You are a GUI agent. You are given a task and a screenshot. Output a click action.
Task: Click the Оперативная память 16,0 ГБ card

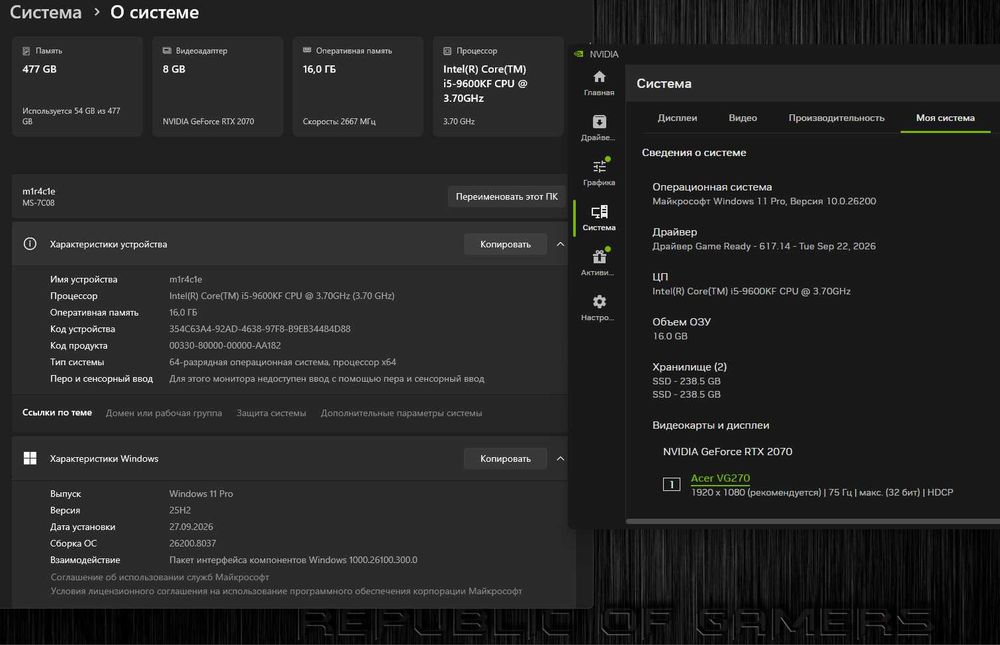(x=358, y=86)
